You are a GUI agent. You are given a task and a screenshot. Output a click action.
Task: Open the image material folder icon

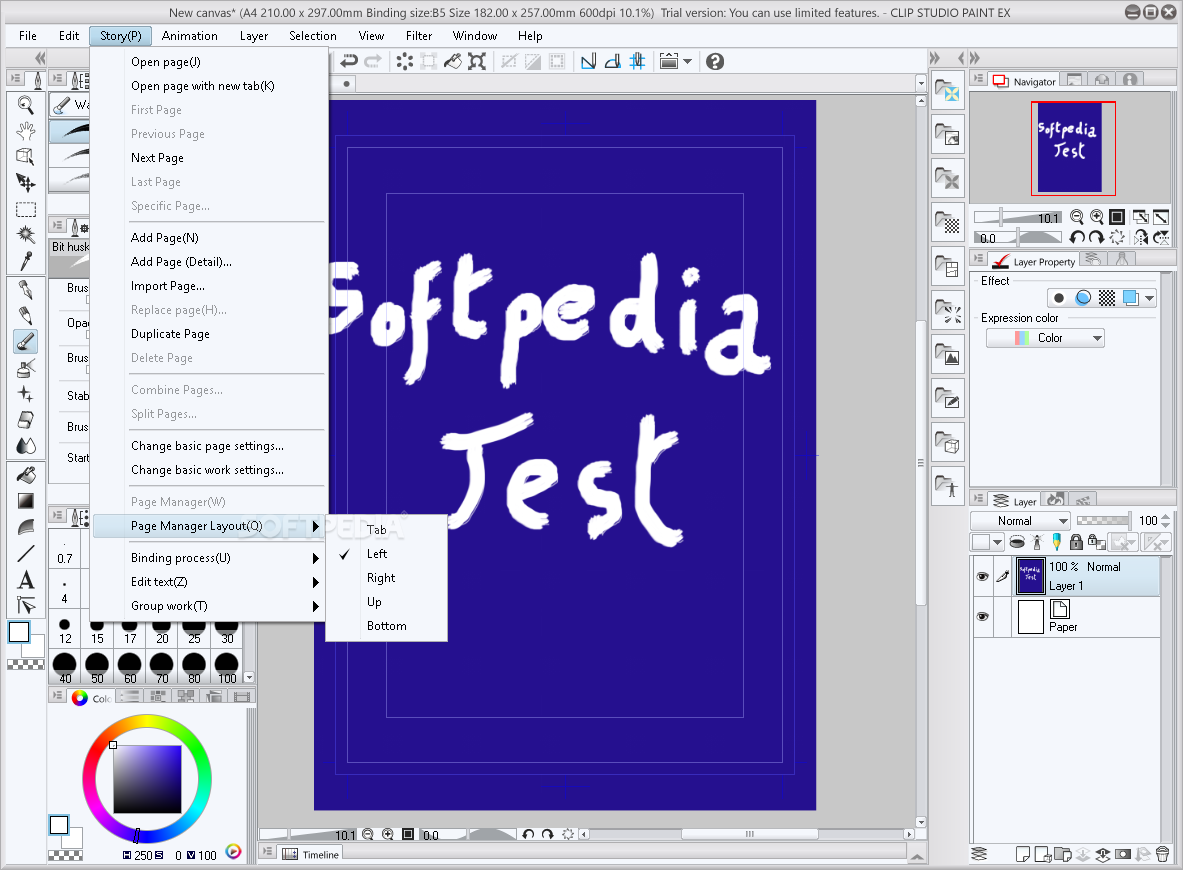948,355
